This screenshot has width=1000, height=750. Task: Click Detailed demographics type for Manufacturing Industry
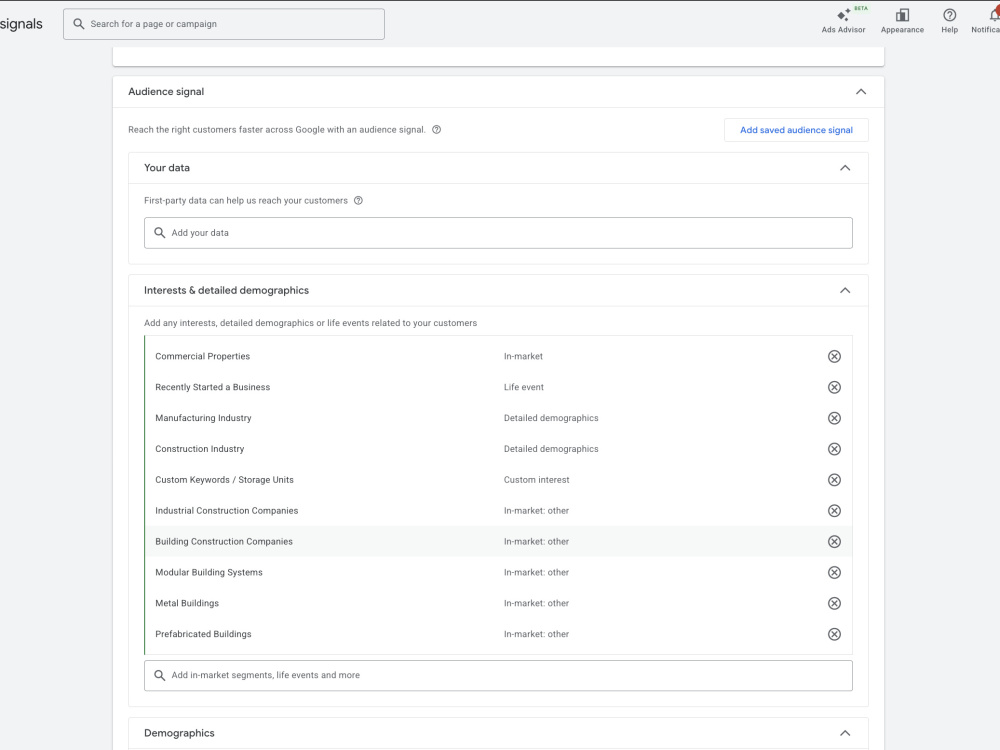click(x=551, y=418)
